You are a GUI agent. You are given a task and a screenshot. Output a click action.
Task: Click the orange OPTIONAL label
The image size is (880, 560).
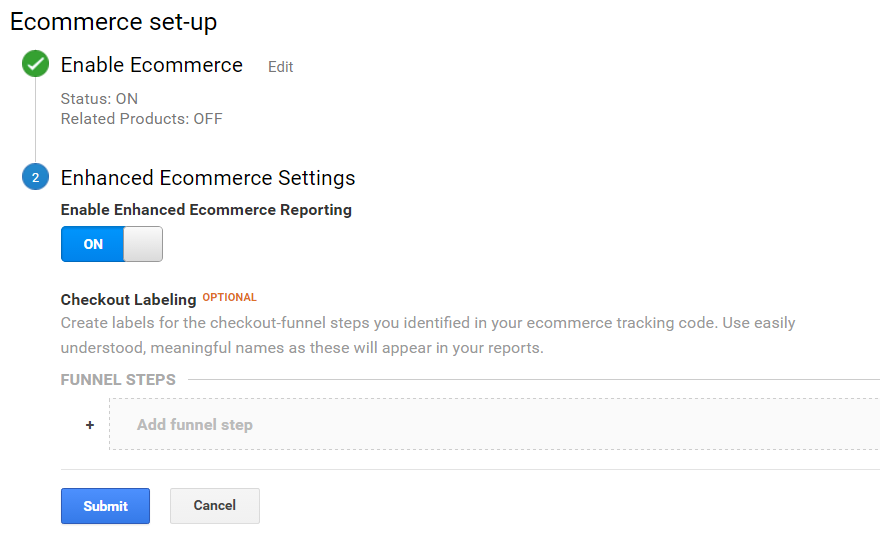(x=230, y=297)
